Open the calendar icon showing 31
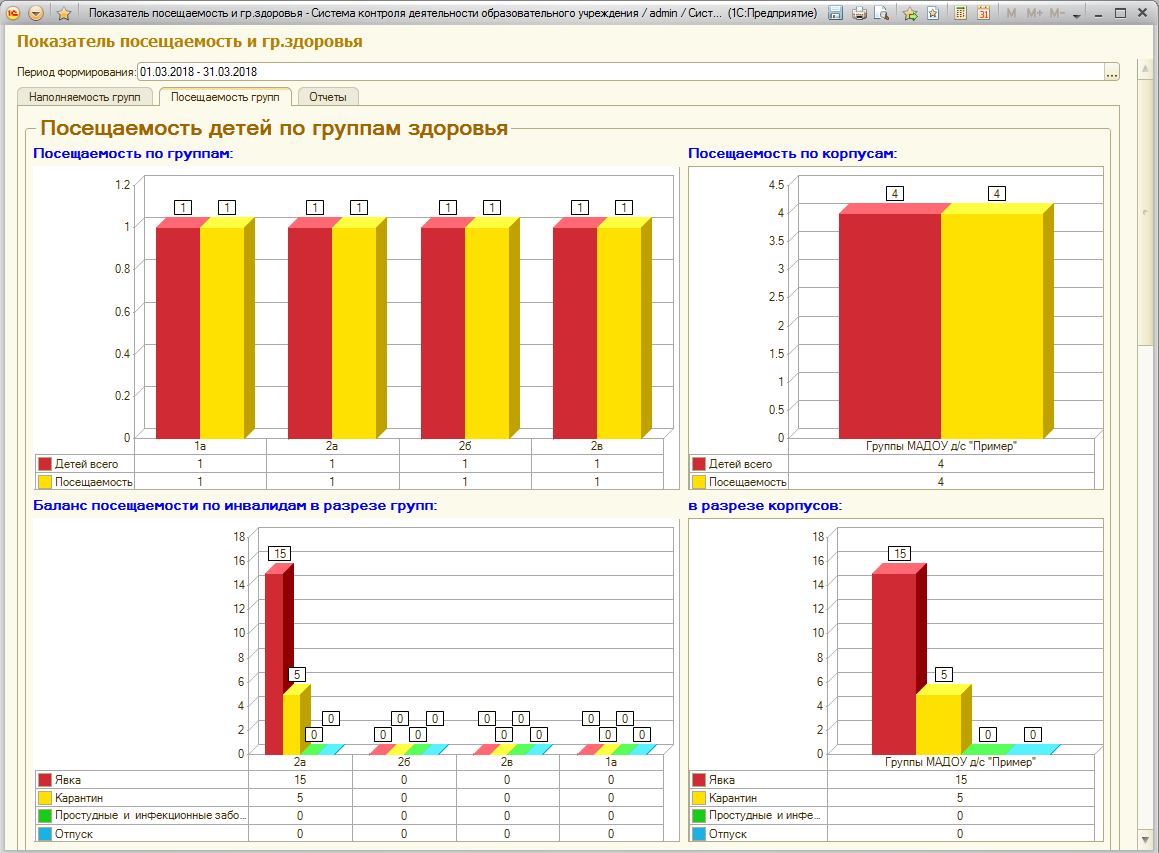The height and width of the screenshot is (853, 1159). tap(983, 13)
